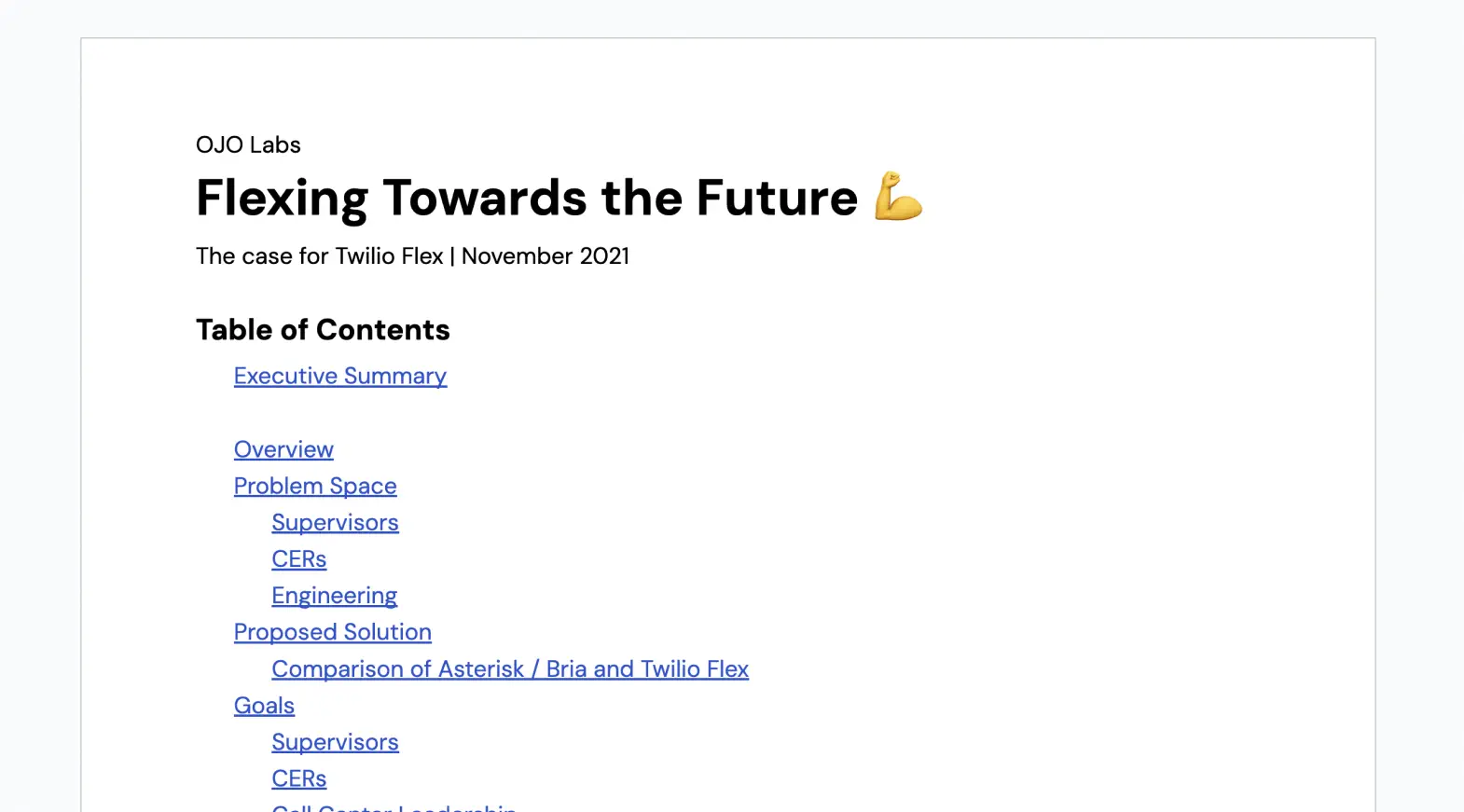The height and width of the screenshot is (812, 1464).
Task: Jump to the Engineering section
Action: point(334,596)
